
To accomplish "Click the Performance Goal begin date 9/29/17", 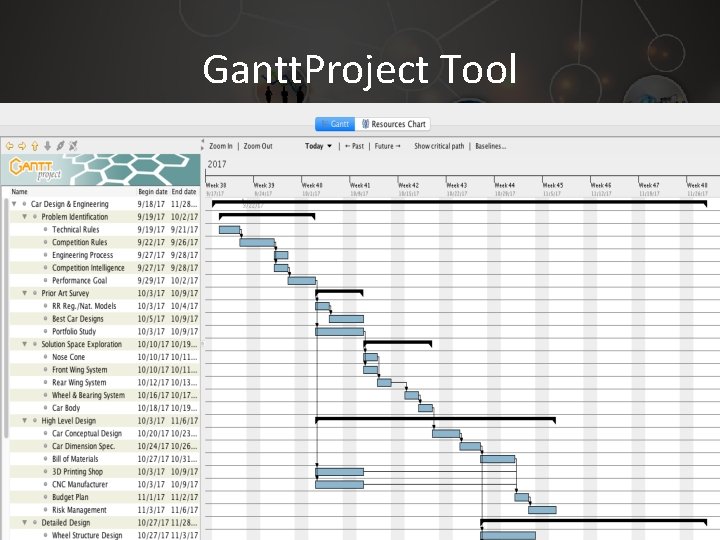I will [151, 281].
